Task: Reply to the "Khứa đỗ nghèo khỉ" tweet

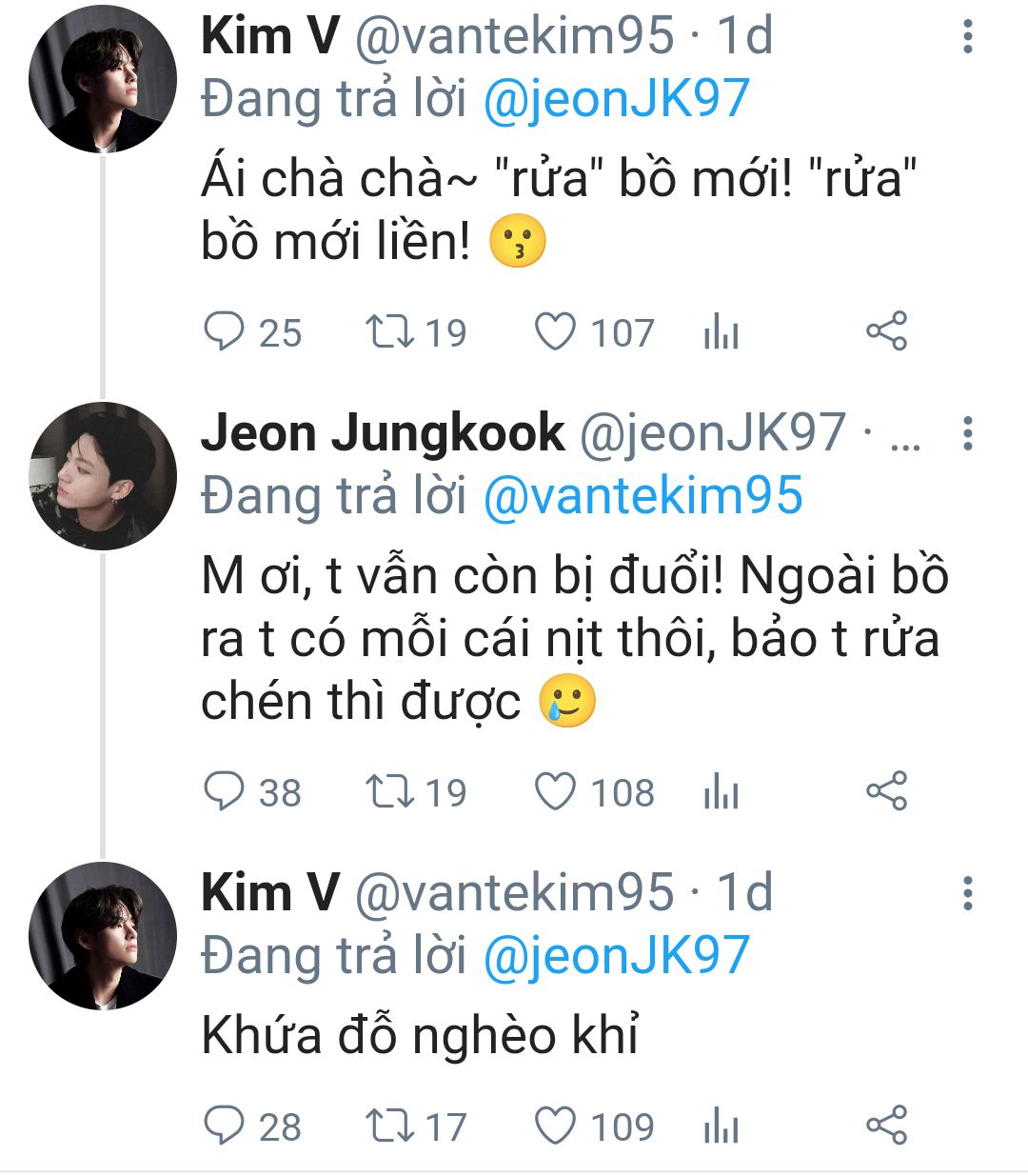Action: coord(226,1126)
